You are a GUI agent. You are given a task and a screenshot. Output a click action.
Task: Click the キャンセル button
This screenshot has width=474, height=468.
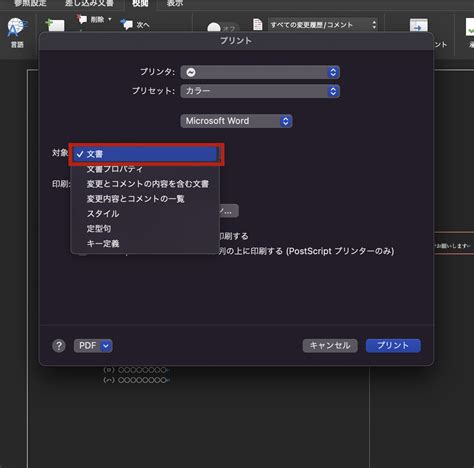(x=330, y=346)
